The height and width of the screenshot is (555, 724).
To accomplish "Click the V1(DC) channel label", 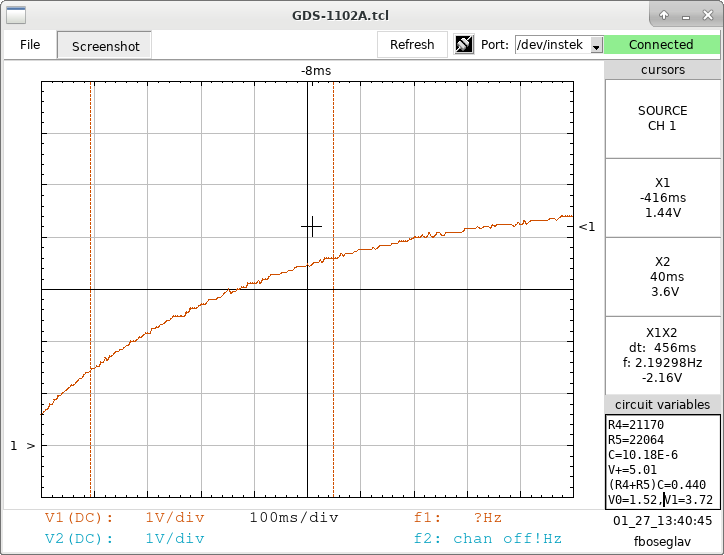I will coord(79,518).
